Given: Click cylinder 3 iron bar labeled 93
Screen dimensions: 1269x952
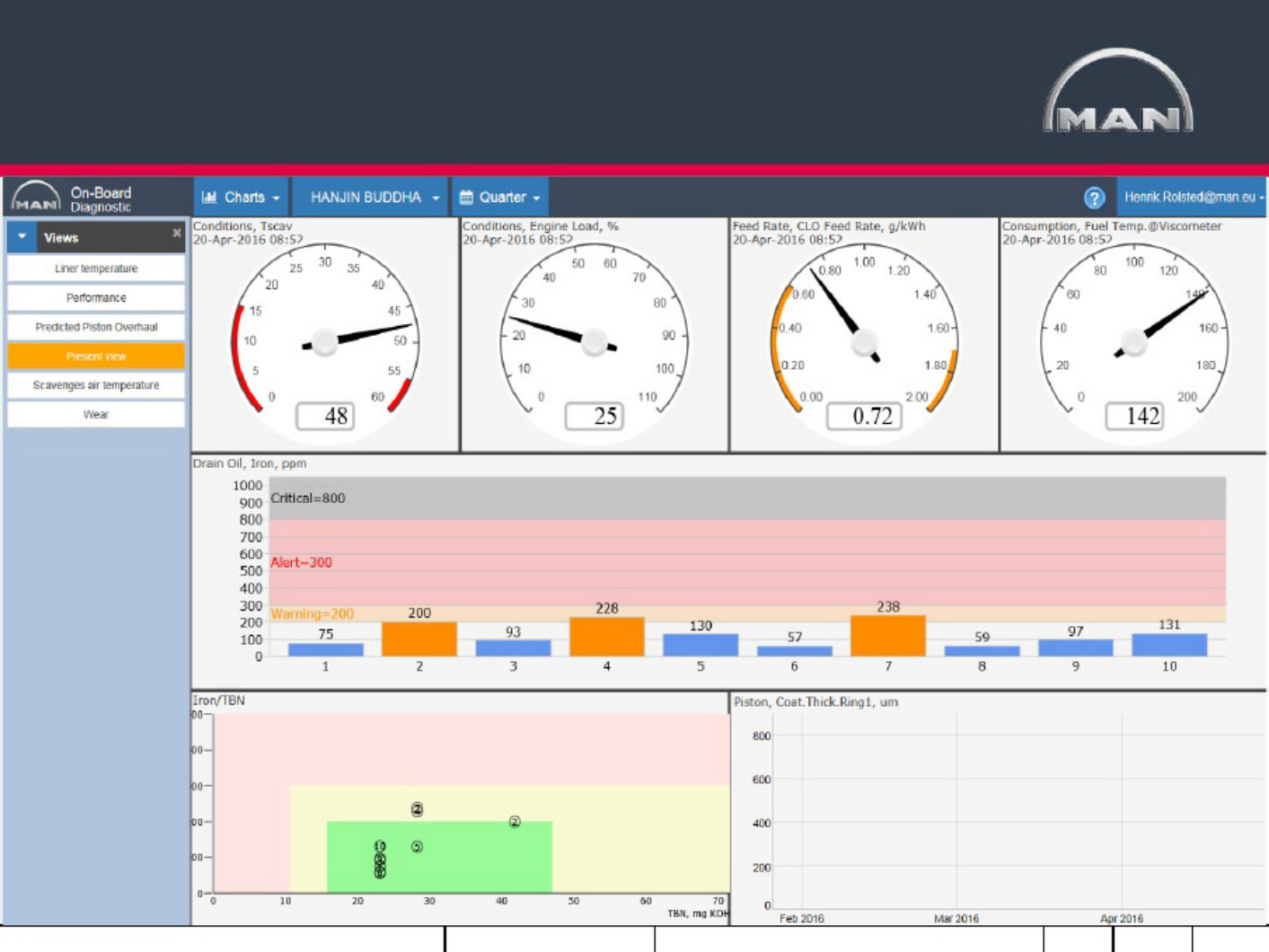Looking at the screenshot, I should (513, 648).
